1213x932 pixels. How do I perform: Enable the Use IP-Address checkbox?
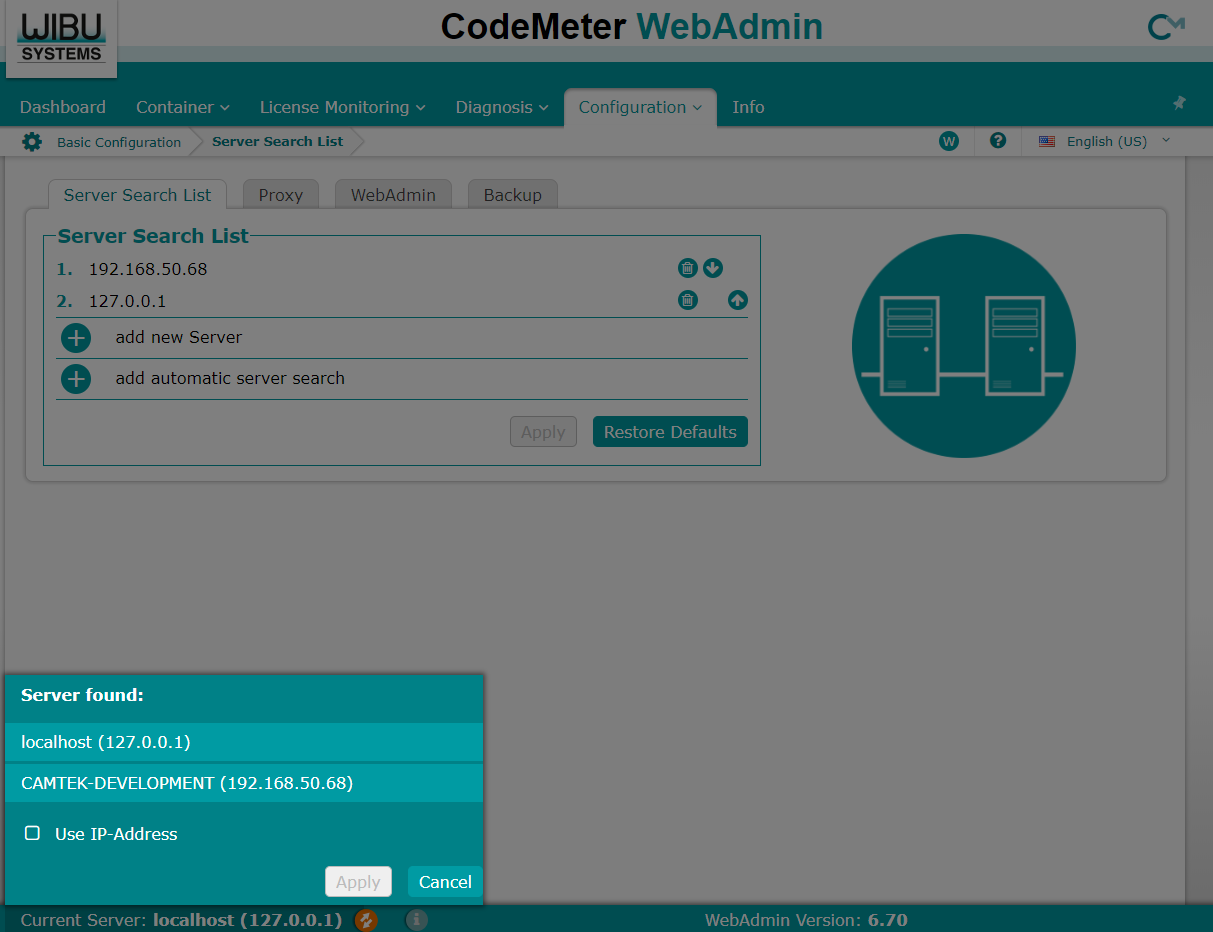[33, 833]
